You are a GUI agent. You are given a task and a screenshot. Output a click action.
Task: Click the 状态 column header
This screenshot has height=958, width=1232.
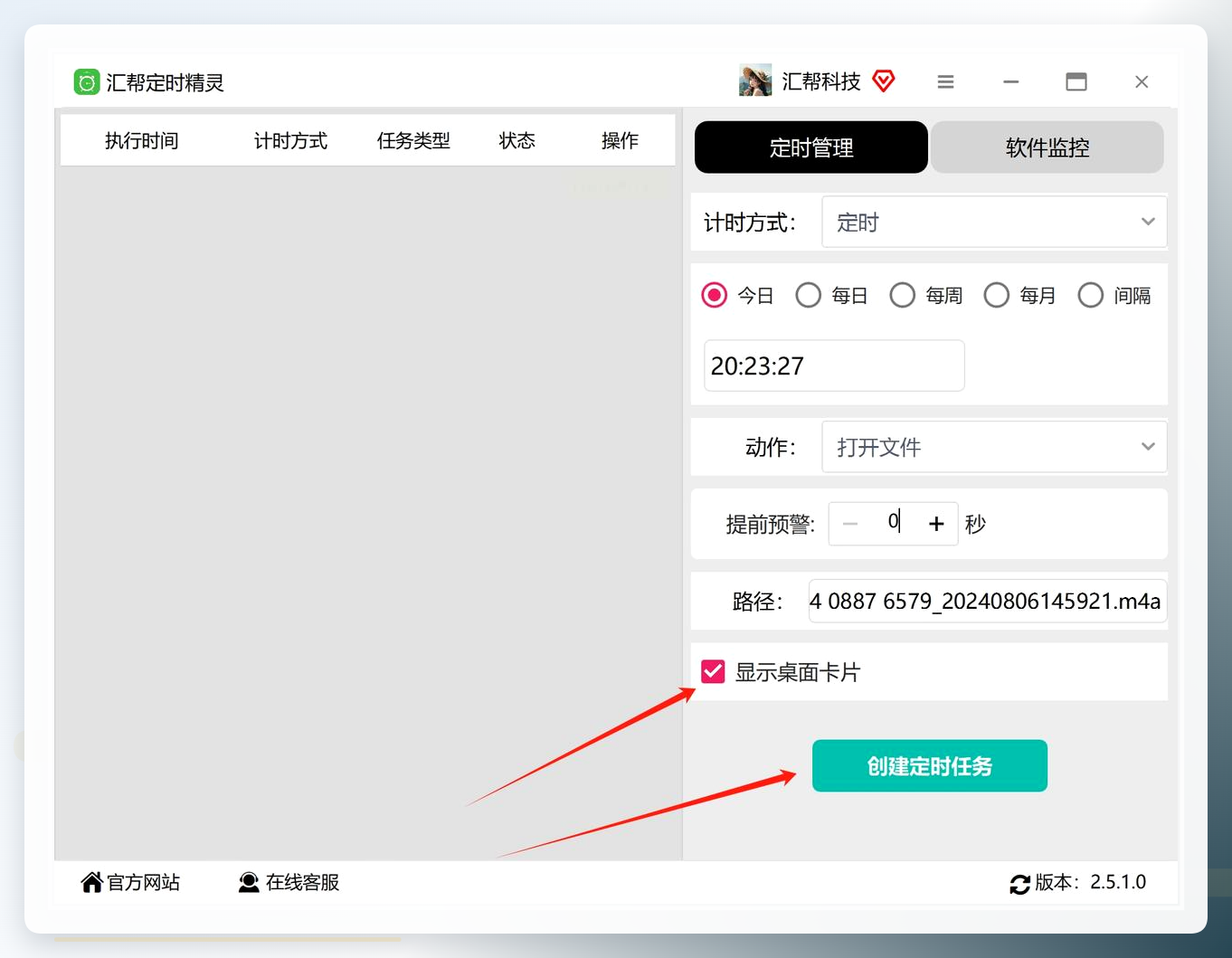[x=517, y=141]
